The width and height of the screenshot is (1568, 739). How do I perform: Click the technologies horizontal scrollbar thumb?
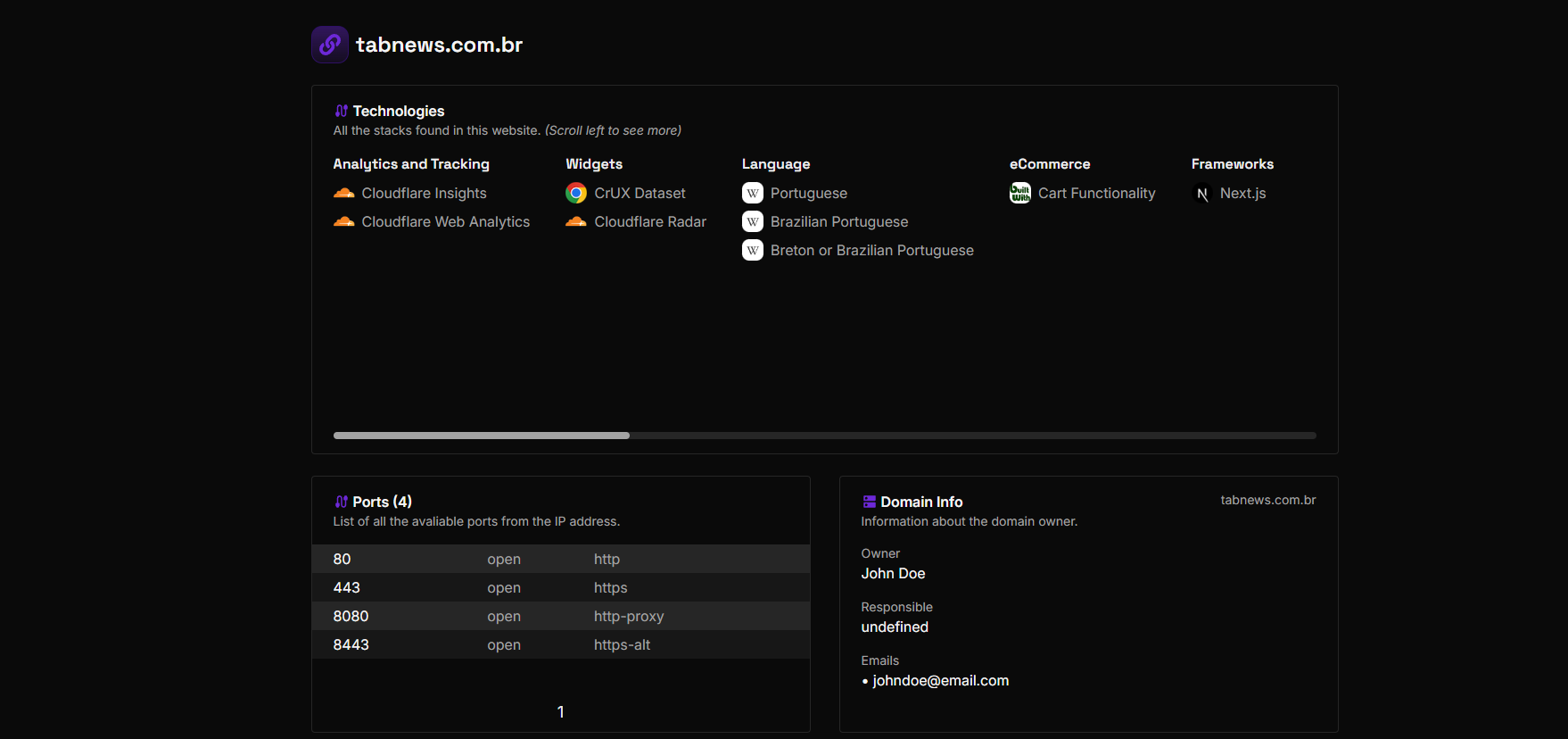pos(482,436)
